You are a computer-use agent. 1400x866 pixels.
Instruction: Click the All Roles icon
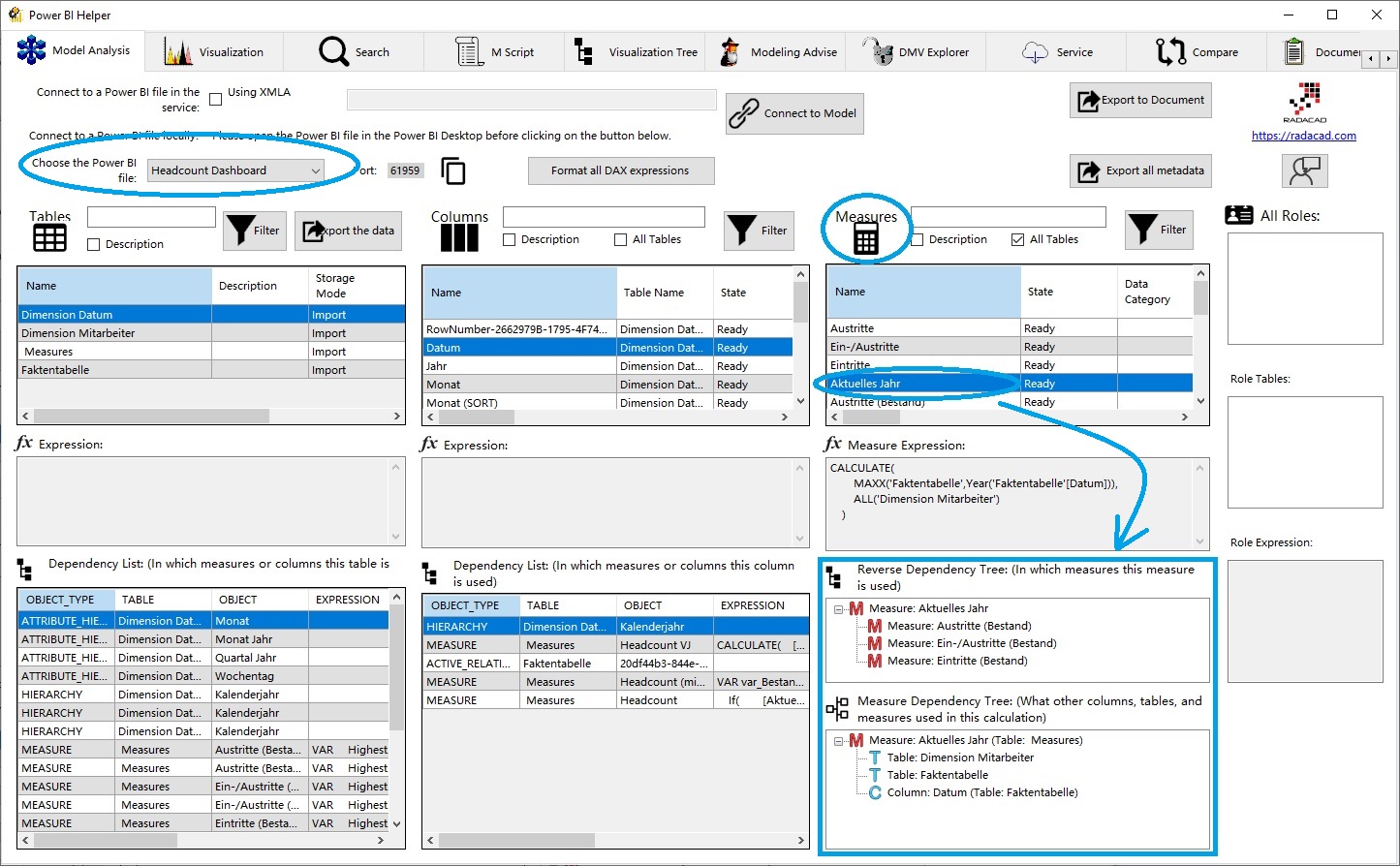click(1238, 215)
